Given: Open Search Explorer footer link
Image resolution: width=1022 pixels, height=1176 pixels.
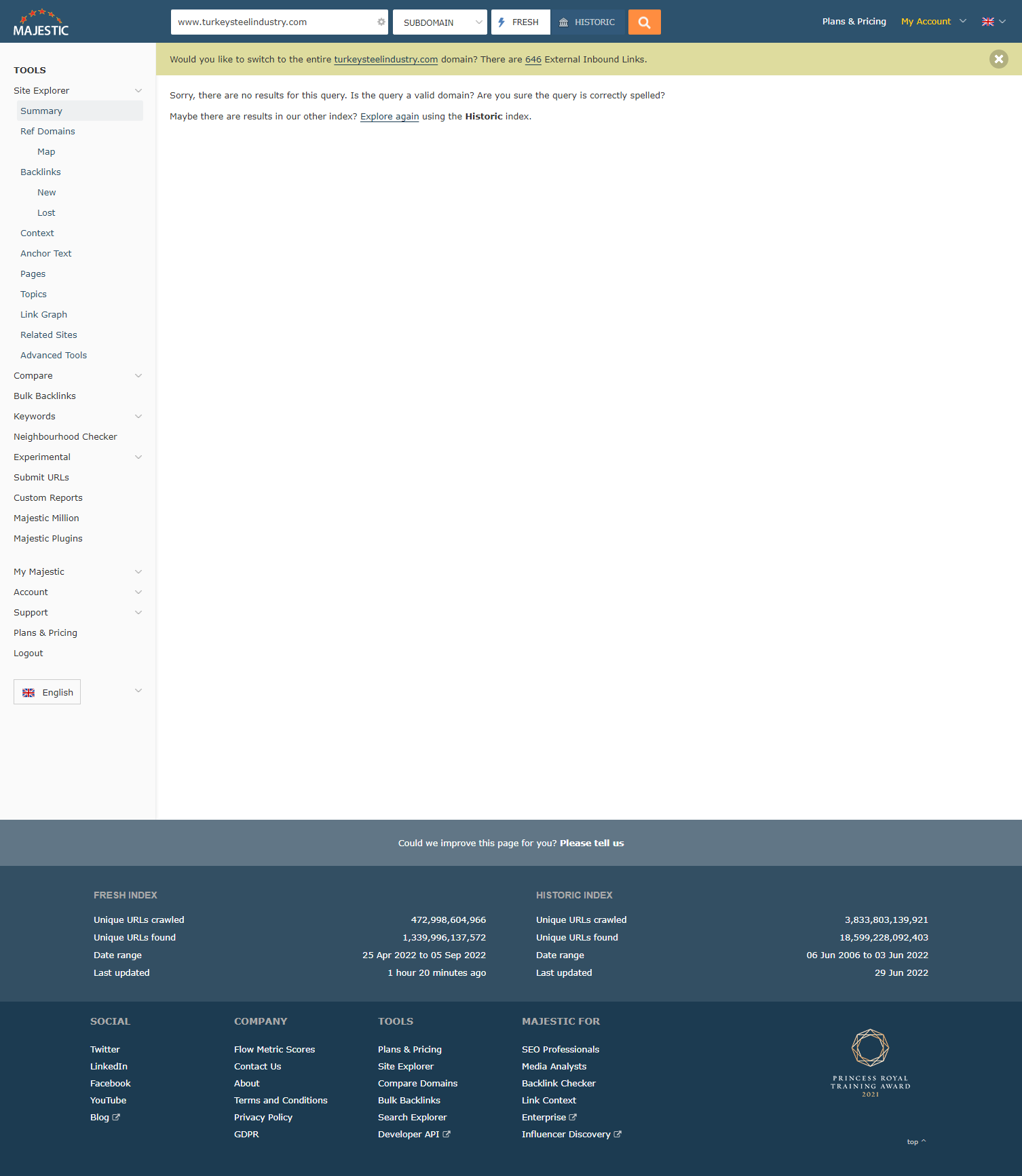Looking at the screenshot, I should click(x=413, y=1118).
